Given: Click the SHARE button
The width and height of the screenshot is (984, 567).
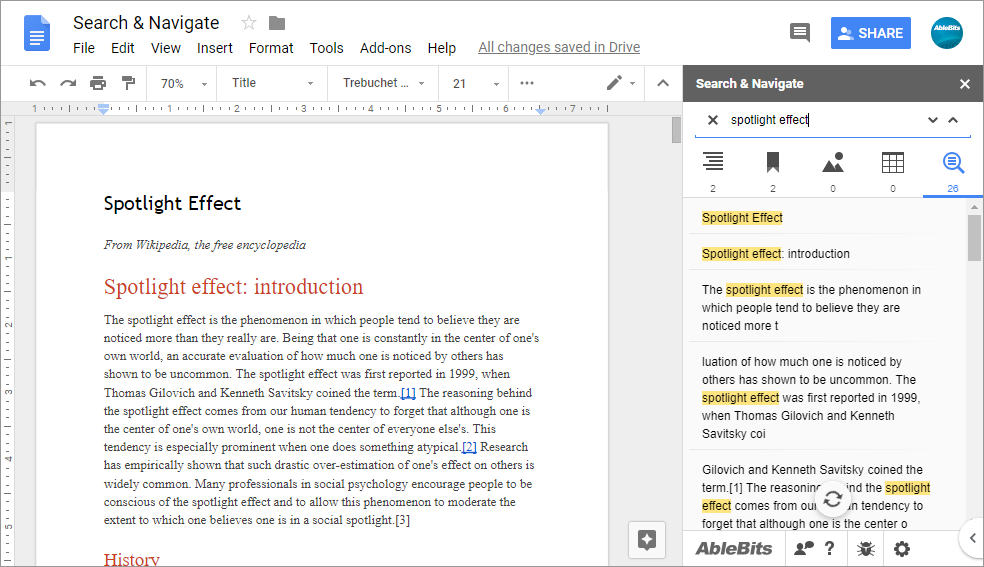Looking at the screenshot, I should pyautogui.click(x=870, y=33).
